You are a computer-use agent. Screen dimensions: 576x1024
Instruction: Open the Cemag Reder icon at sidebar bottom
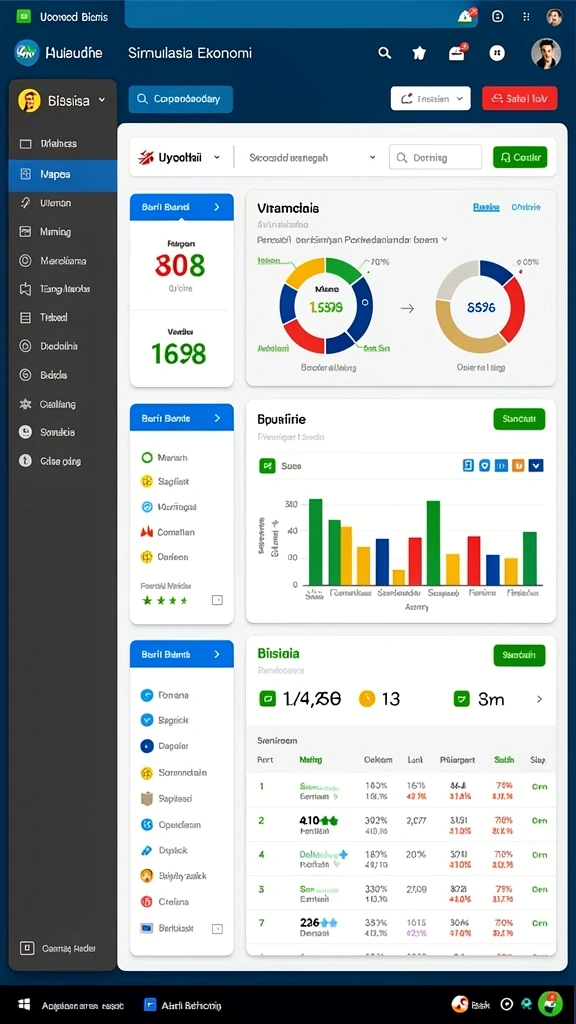(27, 948)
